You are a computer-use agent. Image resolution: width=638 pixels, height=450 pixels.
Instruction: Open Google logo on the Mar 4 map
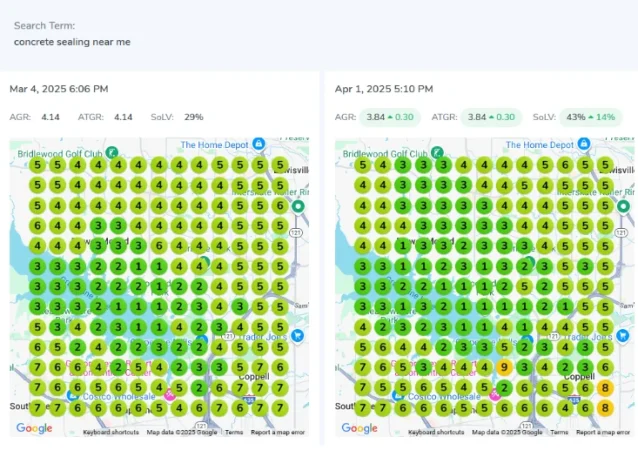34,428
